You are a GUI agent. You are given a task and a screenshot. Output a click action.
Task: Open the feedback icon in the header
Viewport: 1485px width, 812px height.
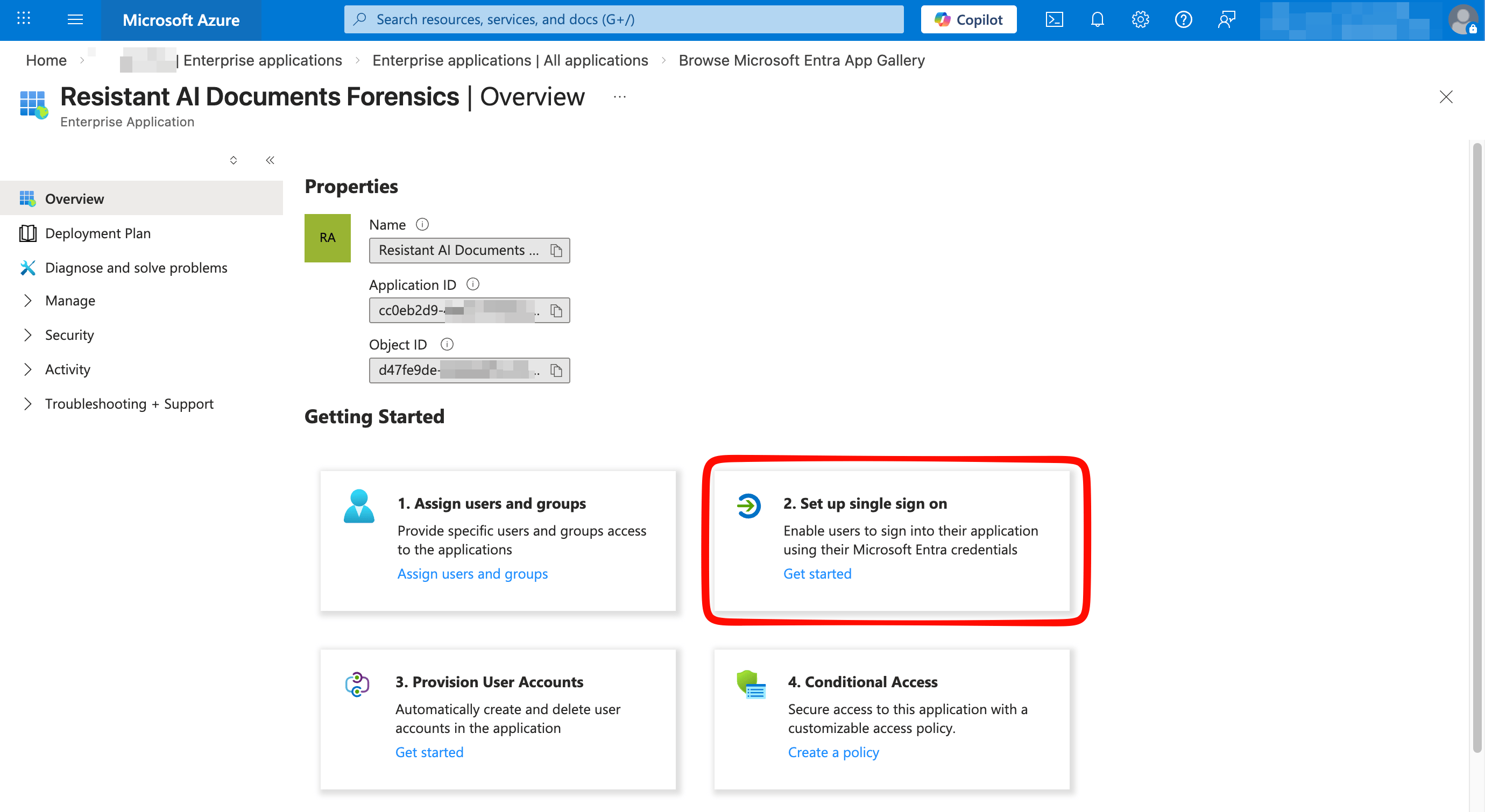pos(1226,19)
